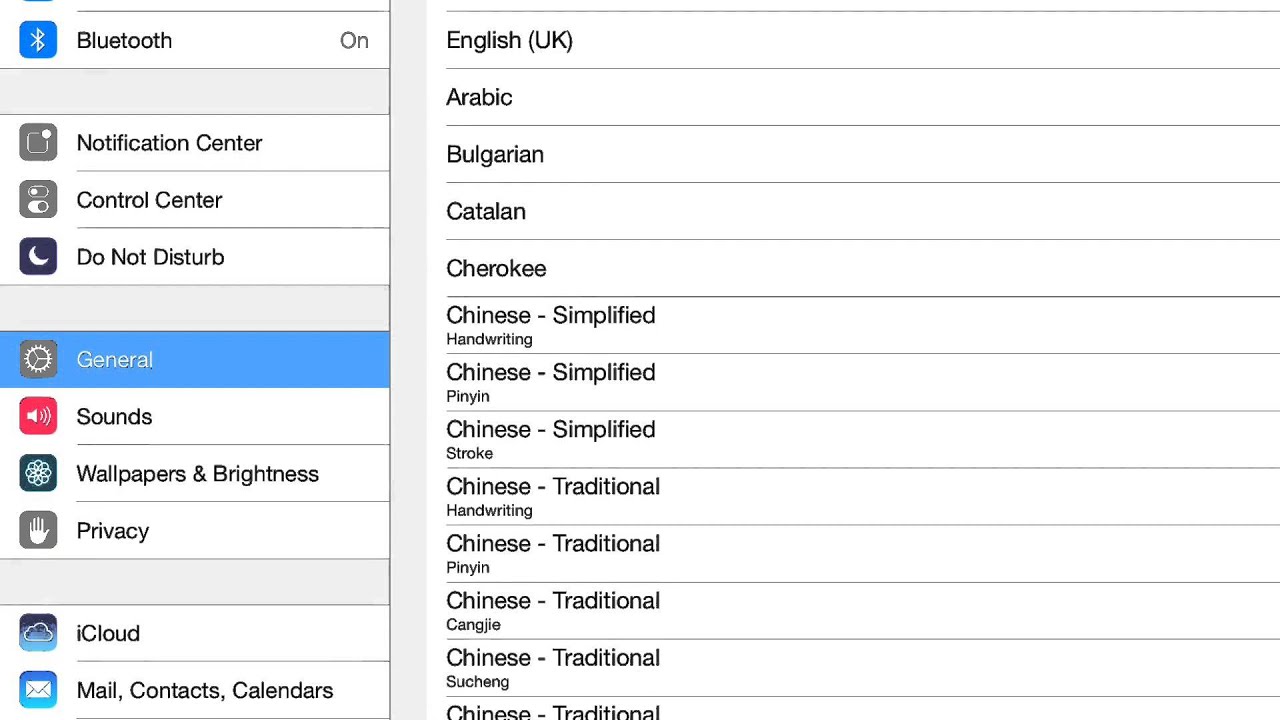Choose Chinese - Simplified Handwriting keyboard

point(853,325)
